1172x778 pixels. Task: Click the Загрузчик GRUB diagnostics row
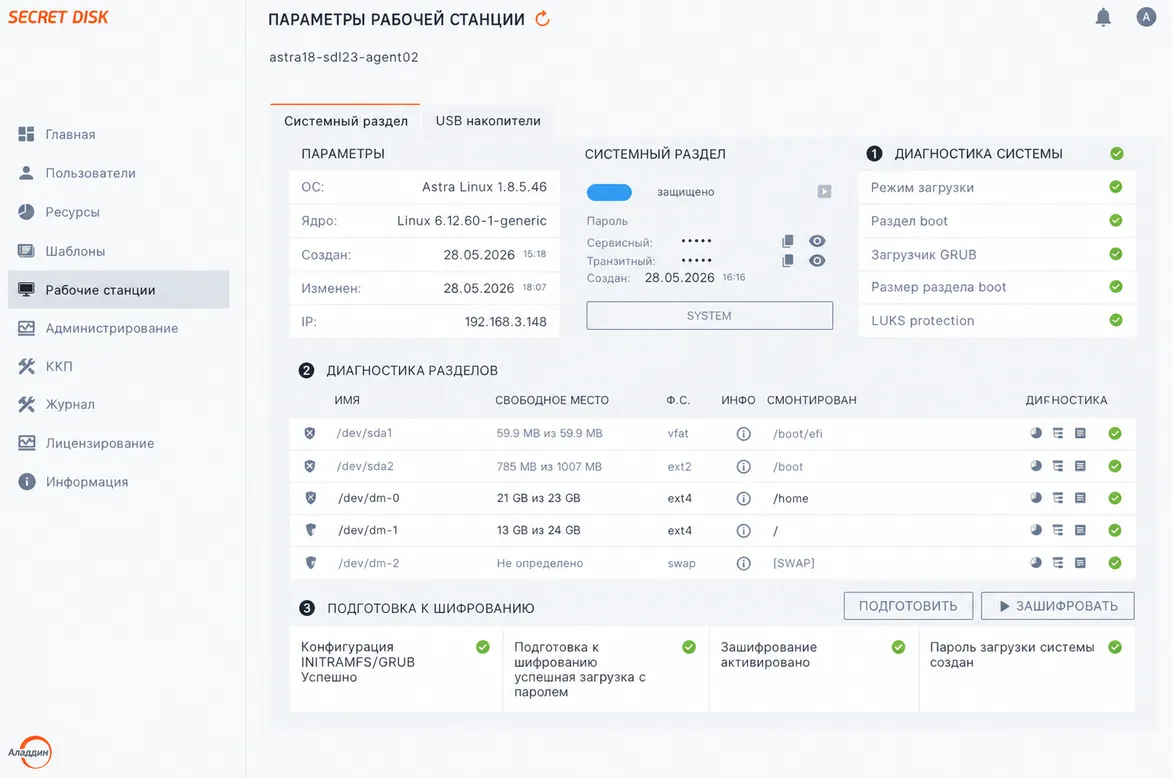pyautogui.click(x=997, y=255)
